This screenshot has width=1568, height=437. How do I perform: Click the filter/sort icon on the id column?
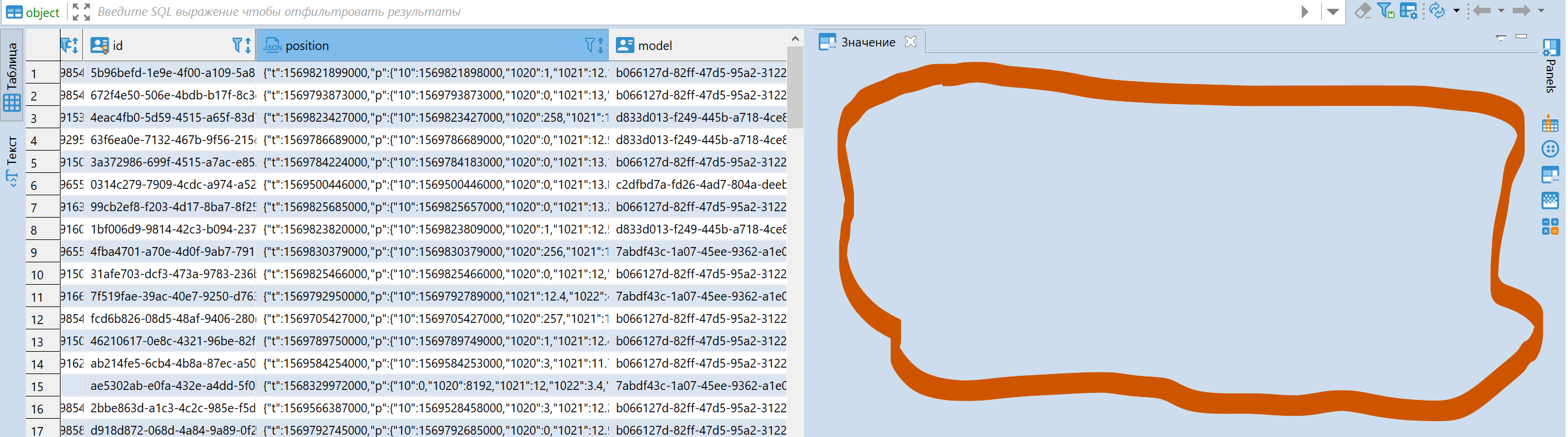point(242,45)
